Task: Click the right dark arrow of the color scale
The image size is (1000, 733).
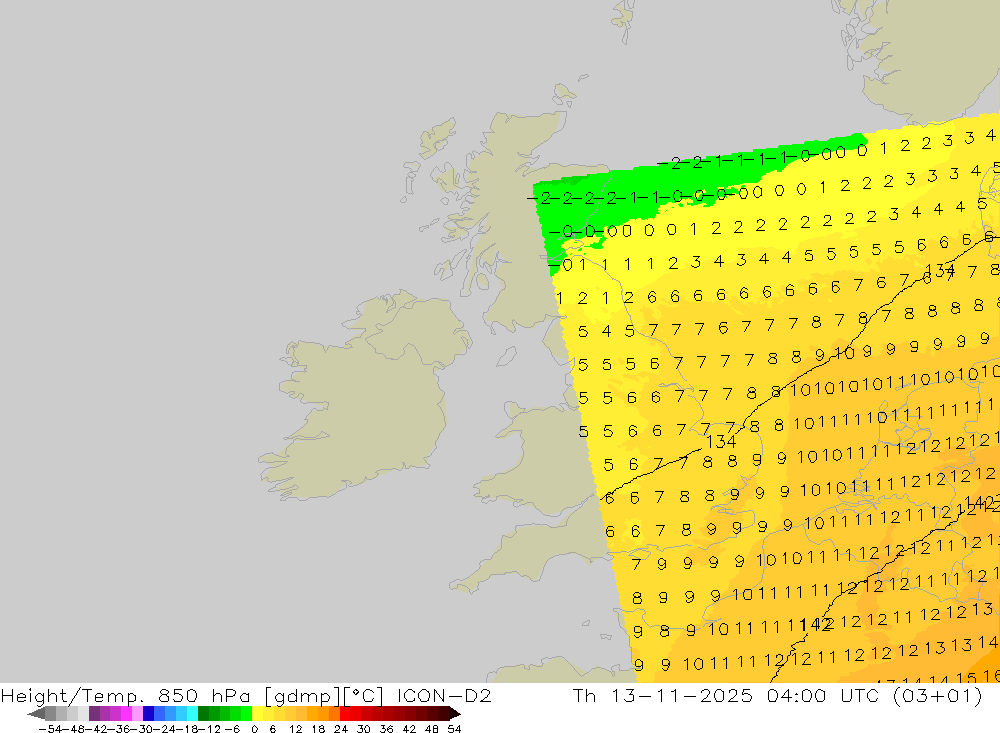Action: pos(455,714)
